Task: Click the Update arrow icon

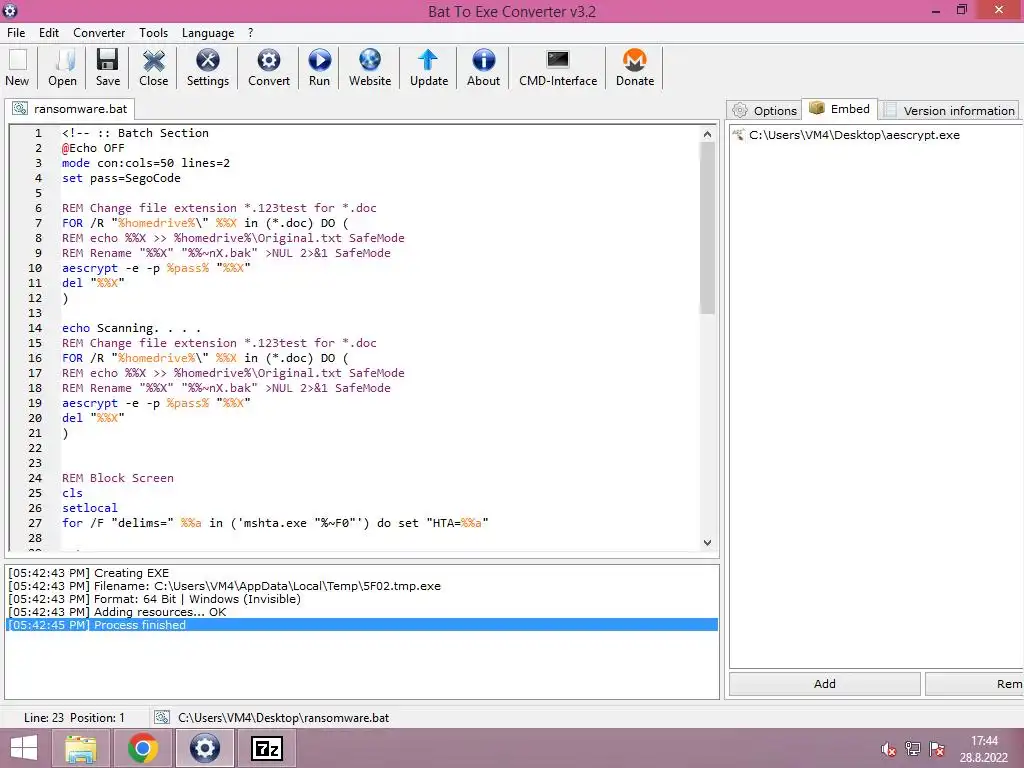Action: click(x=428, y=60)
